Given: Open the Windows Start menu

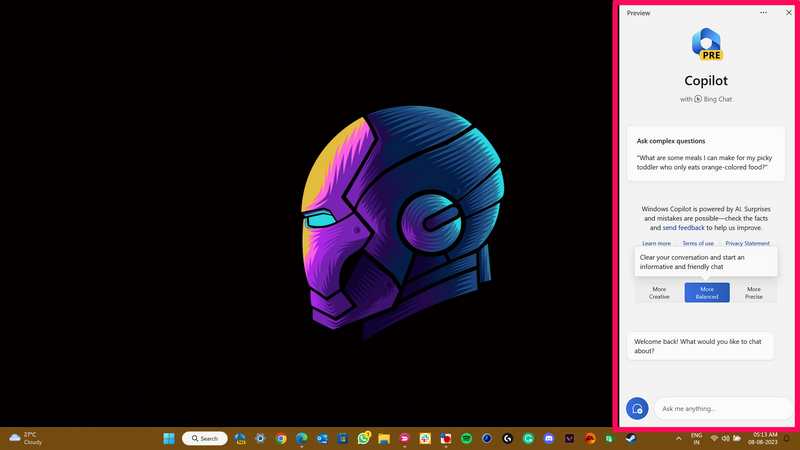Looking at the screenshot, I should pos(168,438).
